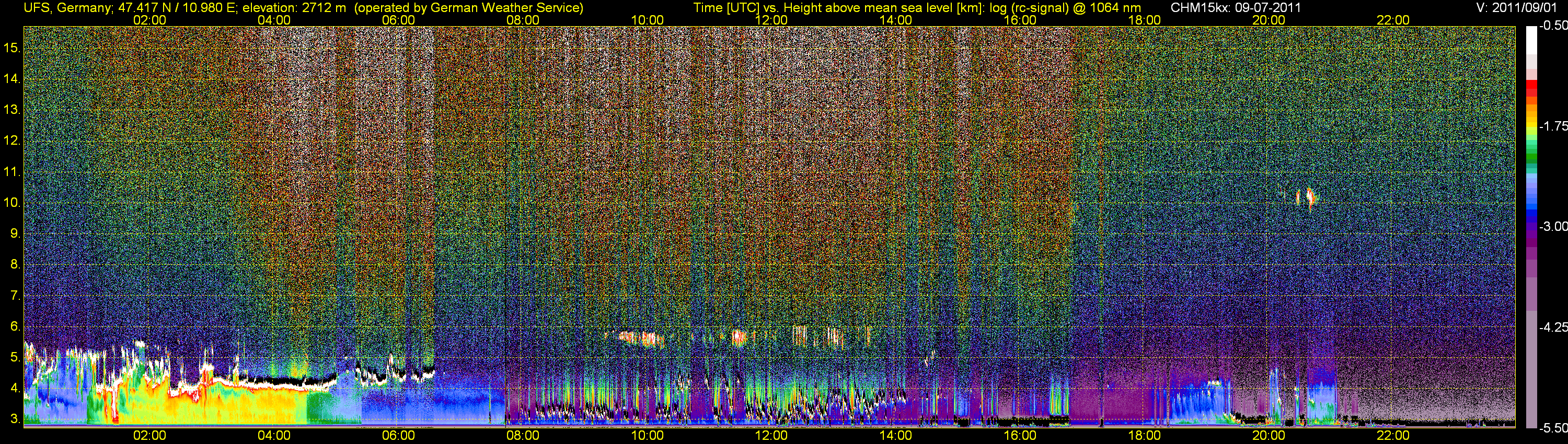Image resolution: width=1568 pixels, height=444 pixels.
Task: Click the 7 km height axis label
Action: (15, 296)
